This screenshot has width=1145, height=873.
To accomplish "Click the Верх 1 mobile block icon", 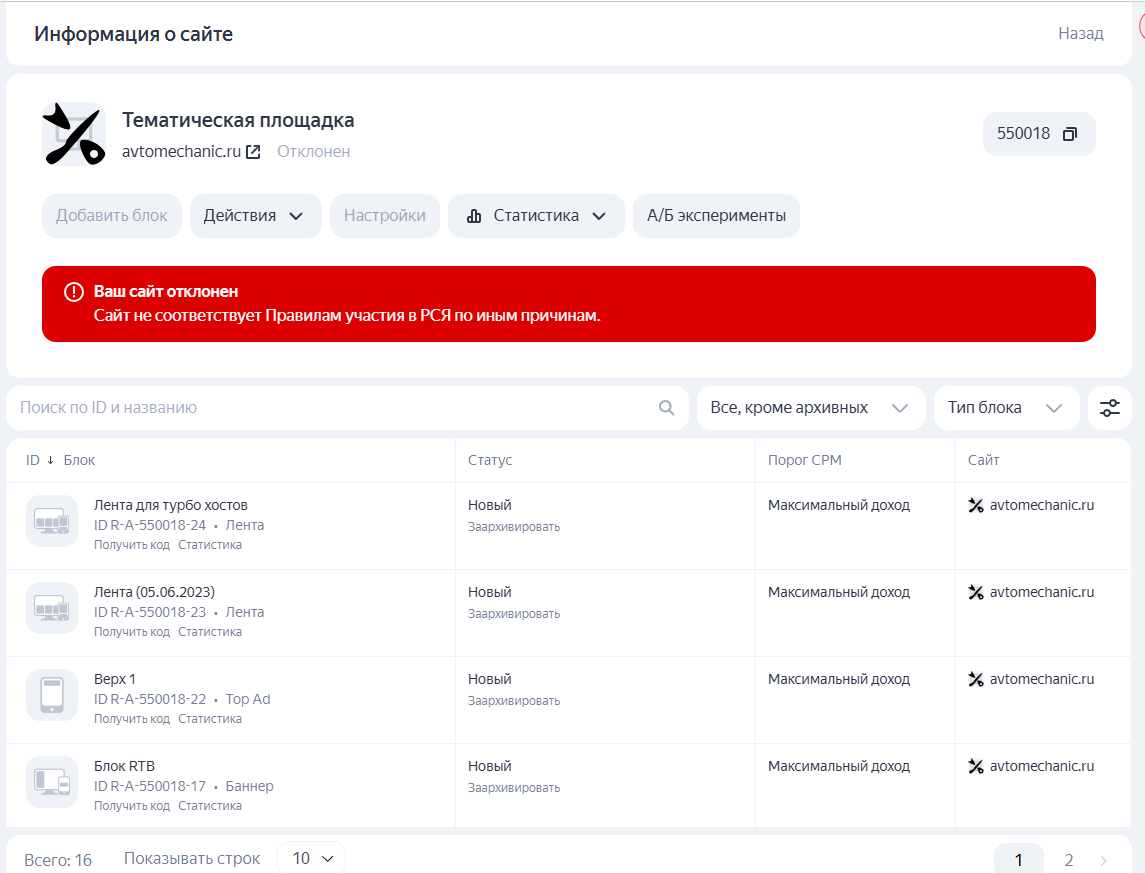I will 52,695.
